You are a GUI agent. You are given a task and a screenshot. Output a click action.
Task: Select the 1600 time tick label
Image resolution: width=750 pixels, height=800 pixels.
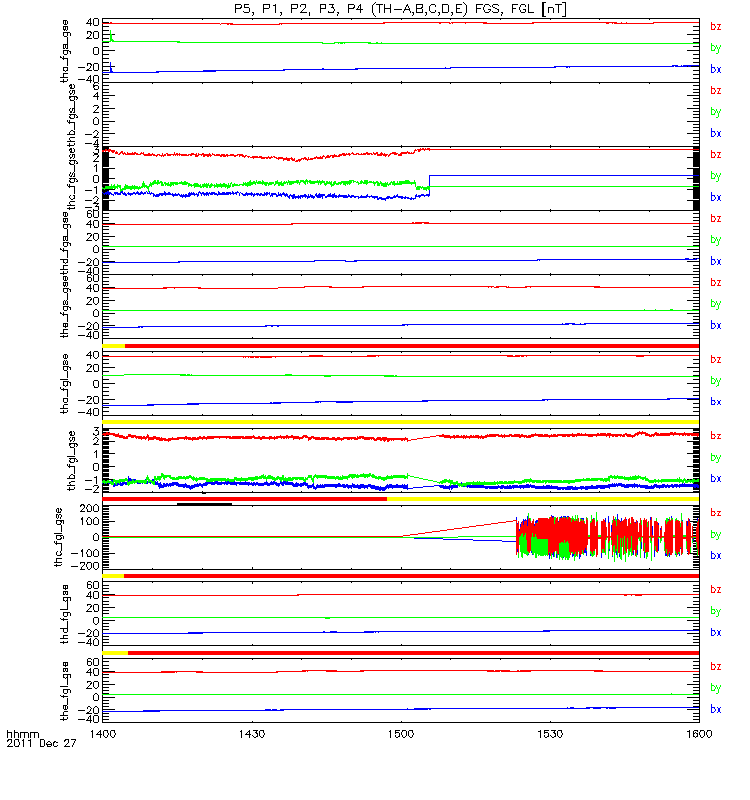tap(699, 734)
